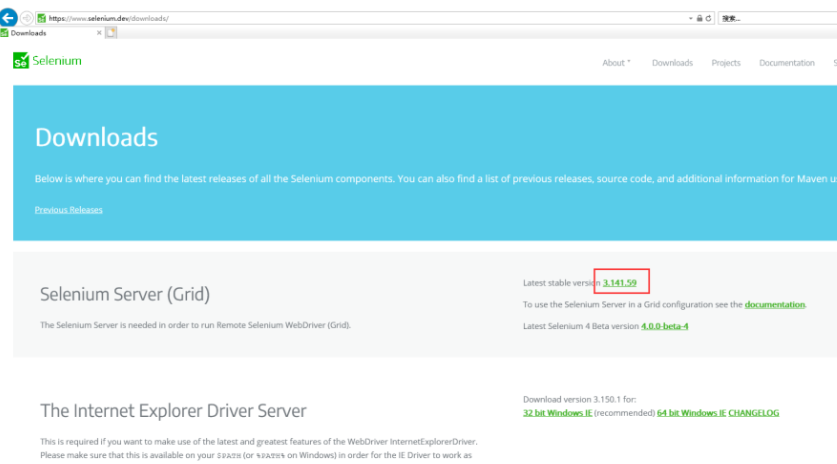Click 'Download version 3.150.1 for:' text
This screenshot has width=837, height=464.
tap(579, 399)
